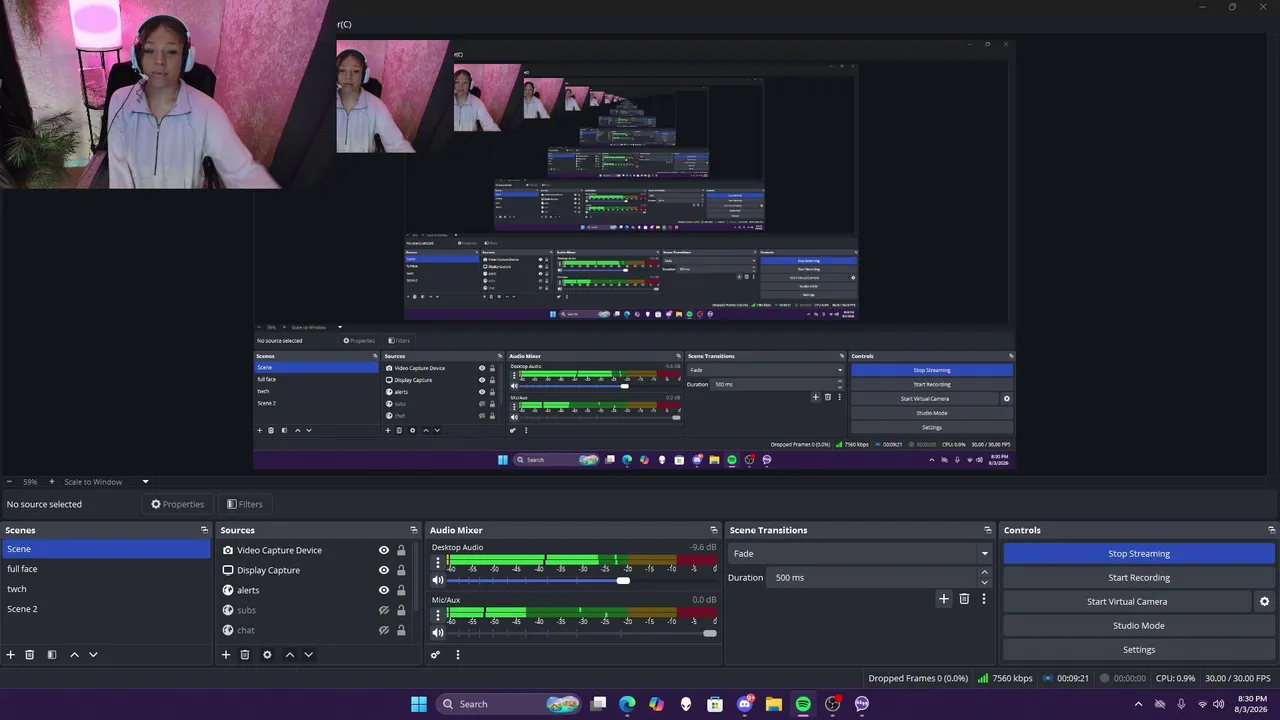1280x720 pixels.
Task: Open Audio Mixer toolbar three-dot menu
Action: coord(458,655)
